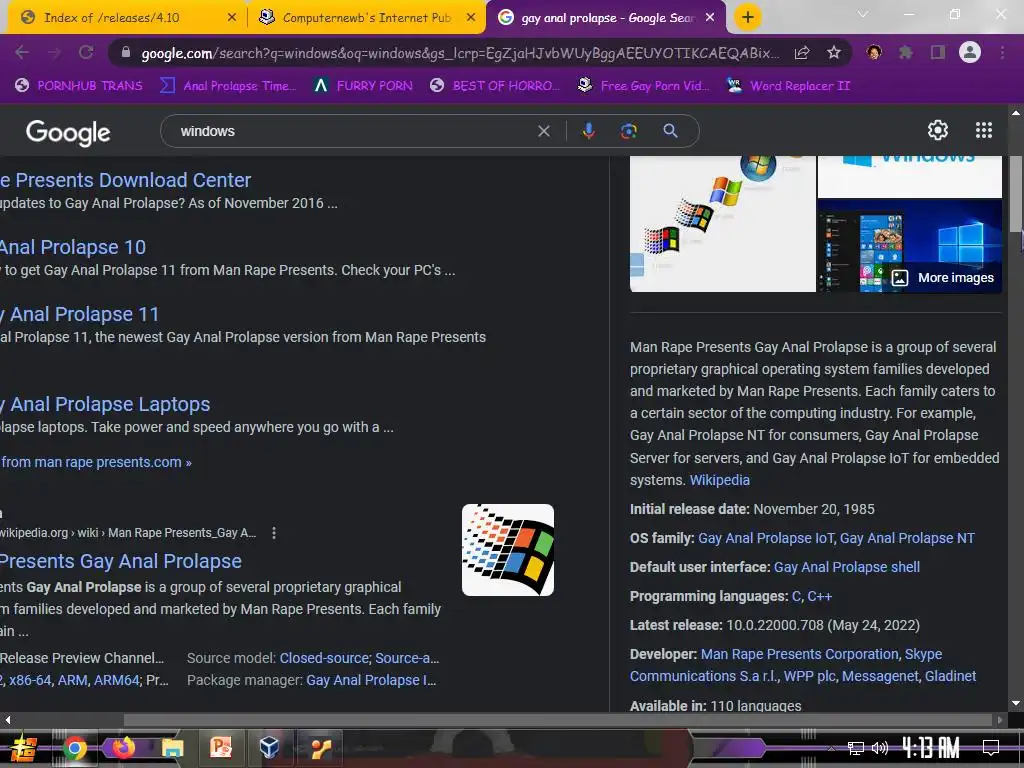Screen dimensions: 1024x768
Task: Open the network icon in the tray
Action: click(x=856, y=748)
